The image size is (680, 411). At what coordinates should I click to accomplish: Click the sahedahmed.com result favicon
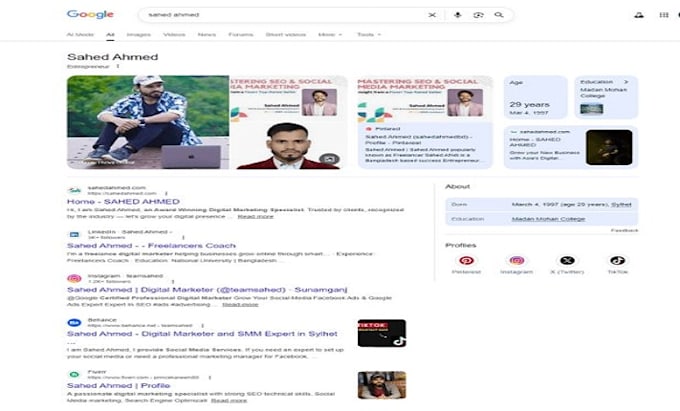[x=75, y=190]
